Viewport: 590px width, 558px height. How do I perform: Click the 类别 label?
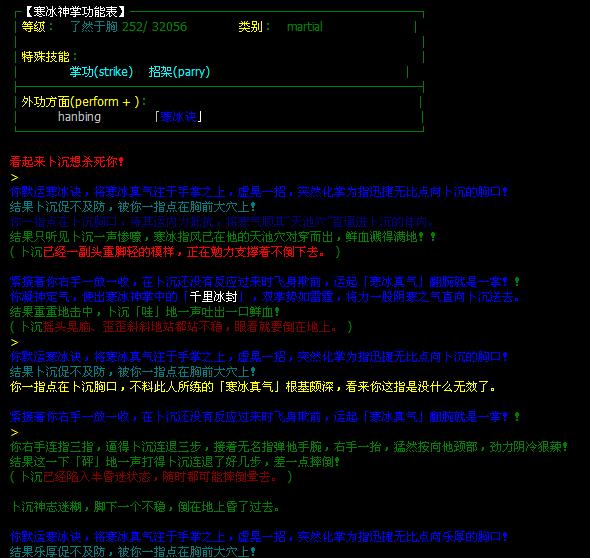click(251, 27)
